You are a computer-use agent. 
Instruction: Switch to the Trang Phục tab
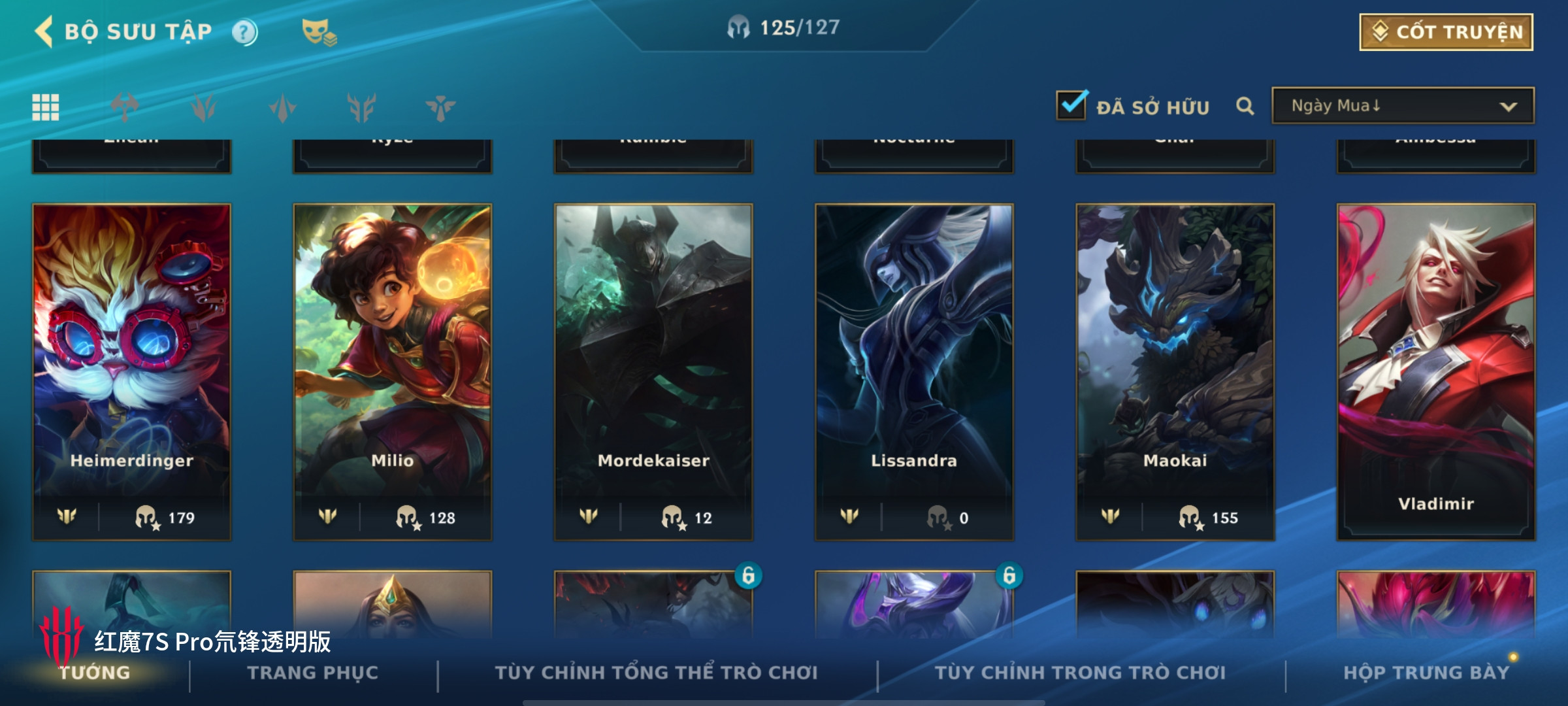pos(312,673)
